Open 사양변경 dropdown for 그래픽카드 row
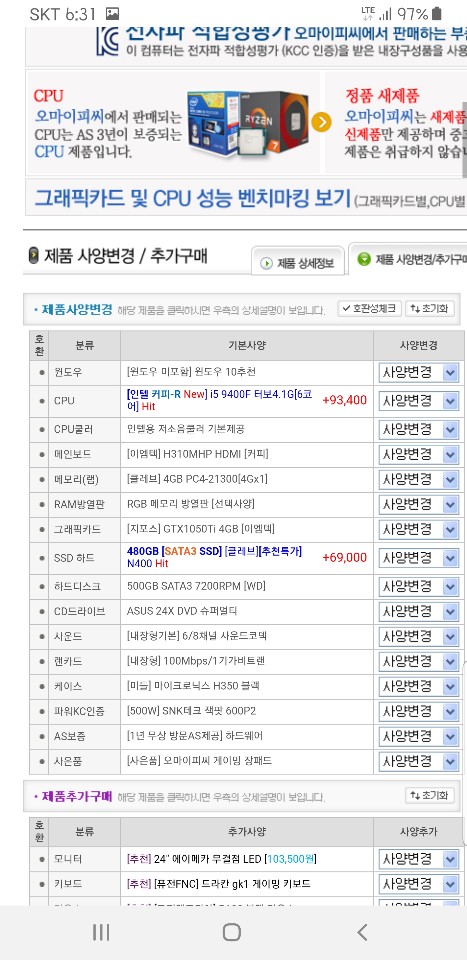 [419, 529]
